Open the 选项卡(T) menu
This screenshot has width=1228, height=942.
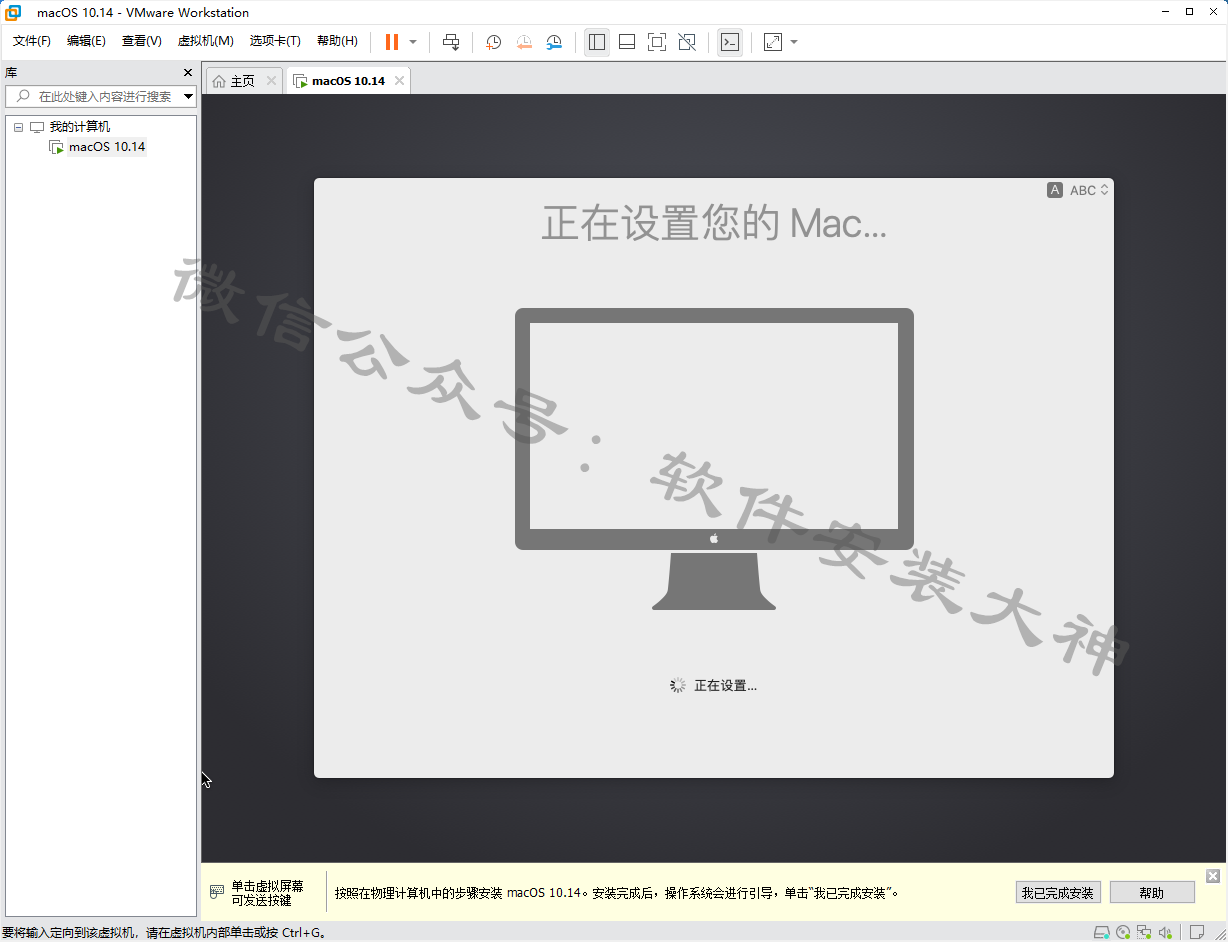tap(275, 41)
